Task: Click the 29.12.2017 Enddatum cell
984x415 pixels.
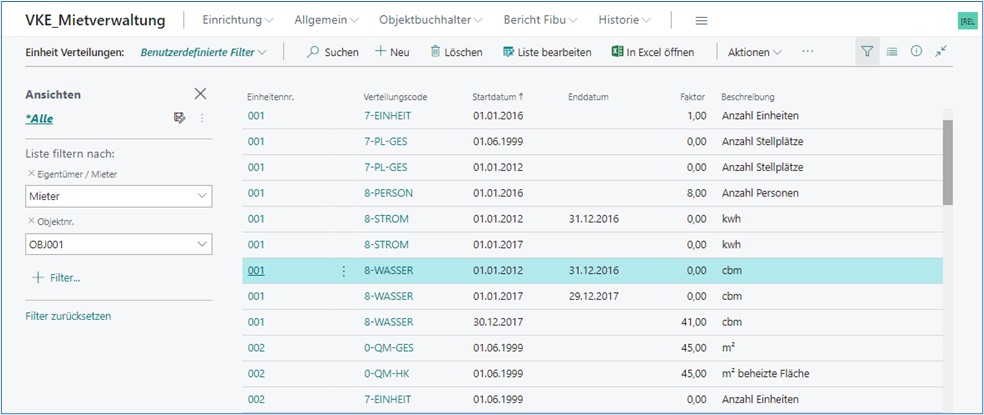Action: pos(593,296)
